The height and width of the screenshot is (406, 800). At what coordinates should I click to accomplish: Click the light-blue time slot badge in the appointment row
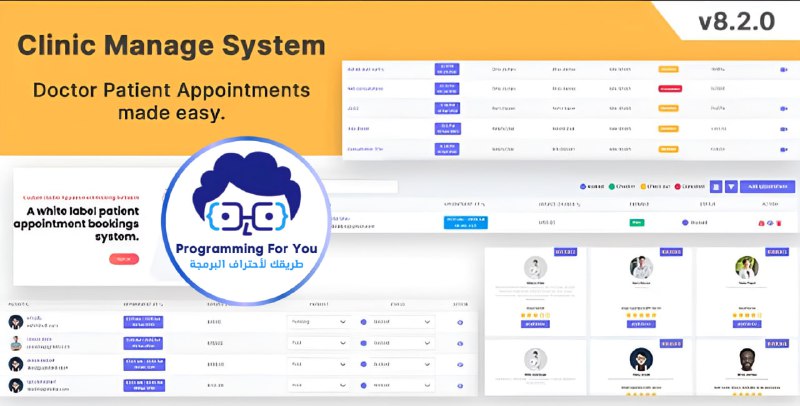(x=465, y=223)
